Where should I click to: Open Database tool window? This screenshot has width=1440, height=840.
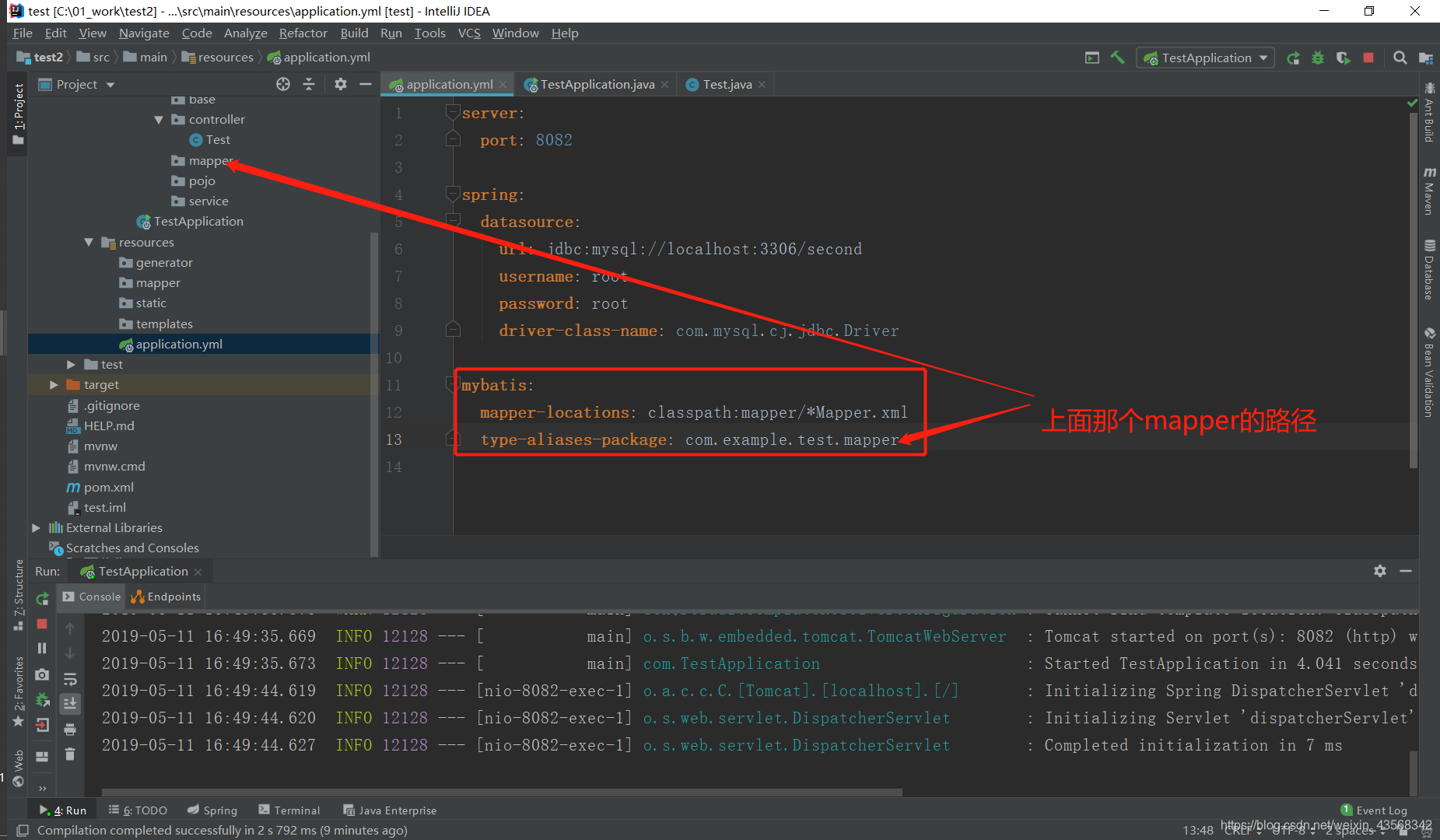pos(1429,270)
